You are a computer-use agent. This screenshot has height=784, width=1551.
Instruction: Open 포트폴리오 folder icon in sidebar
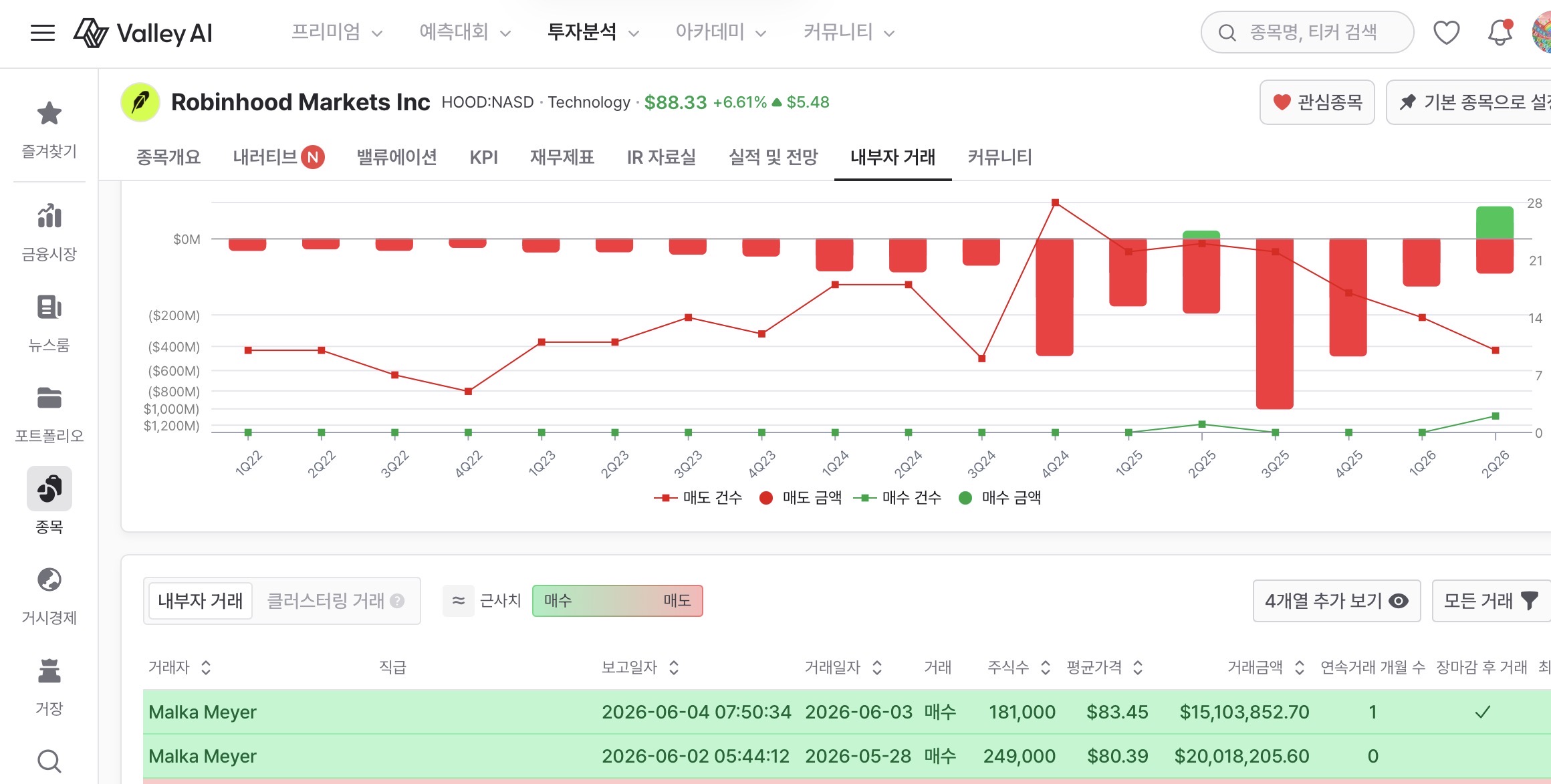click(x=49, y=398)
